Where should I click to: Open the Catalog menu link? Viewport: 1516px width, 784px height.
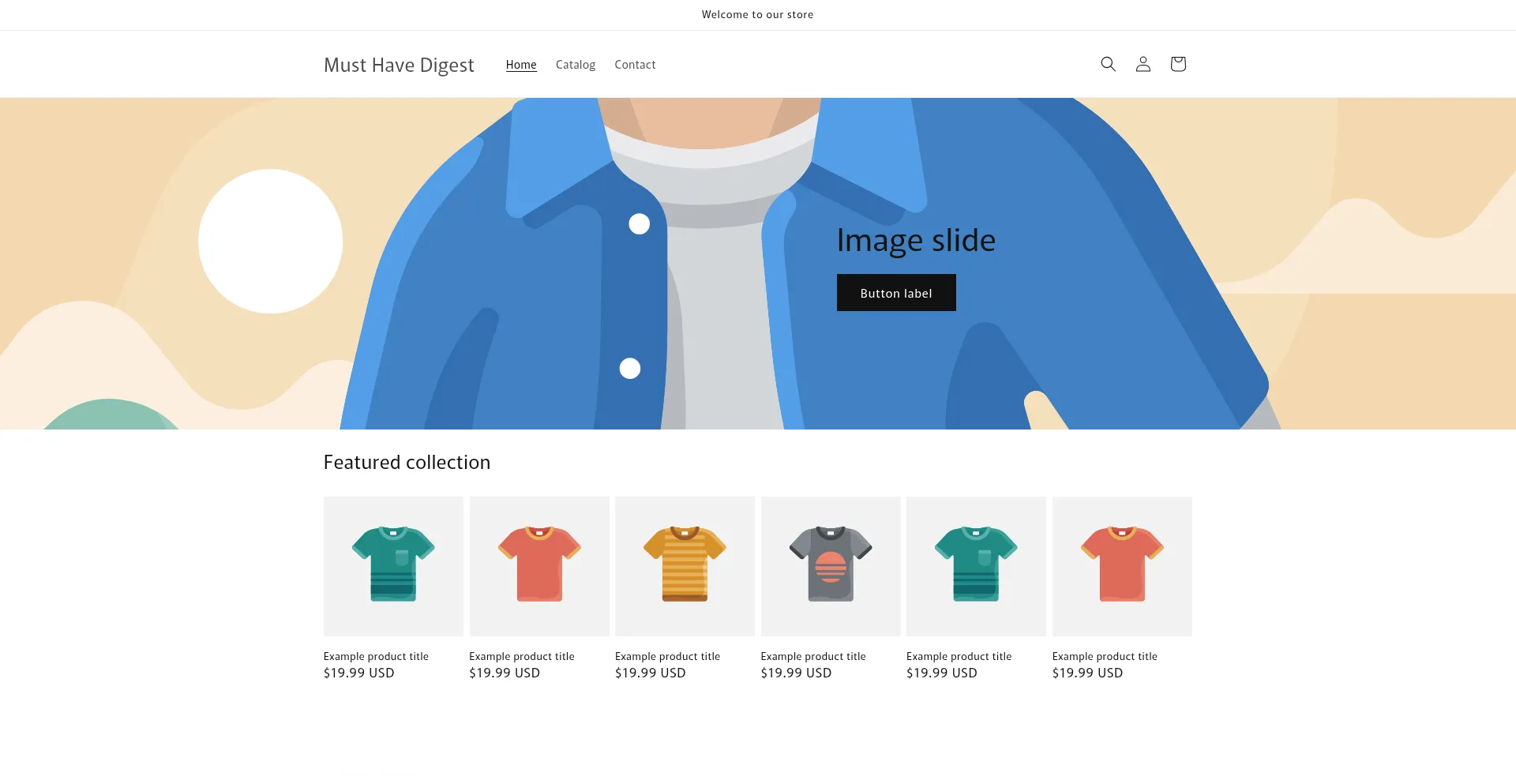coord(575,65)
